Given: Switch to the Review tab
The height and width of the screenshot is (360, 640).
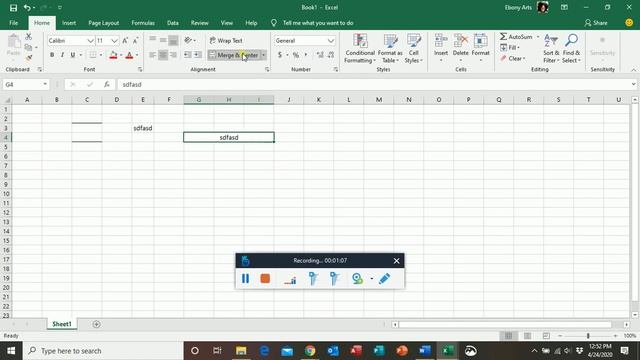Looking at the screenshot, I should (x=200, y=23).
